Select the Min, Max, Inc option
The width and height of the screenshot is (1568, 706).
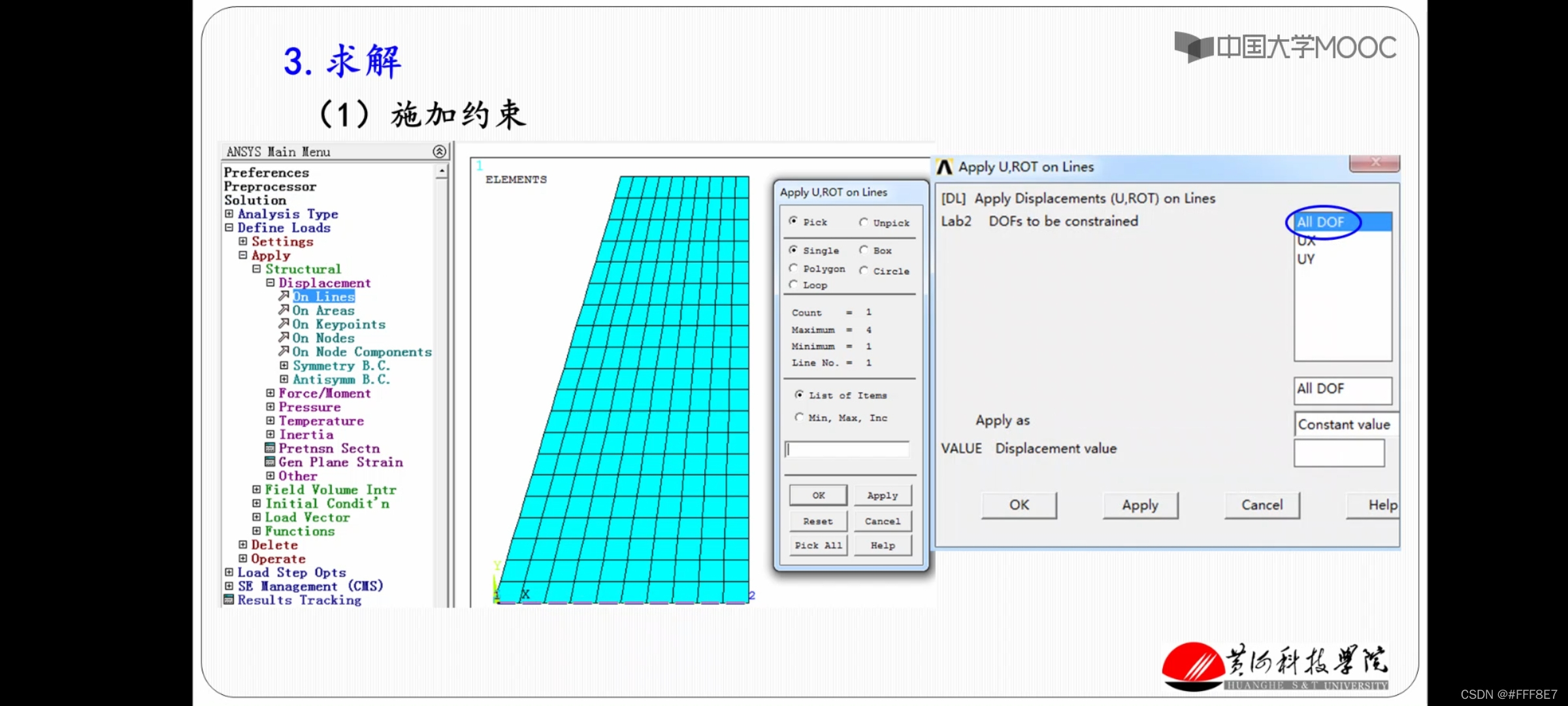point(799,417)
